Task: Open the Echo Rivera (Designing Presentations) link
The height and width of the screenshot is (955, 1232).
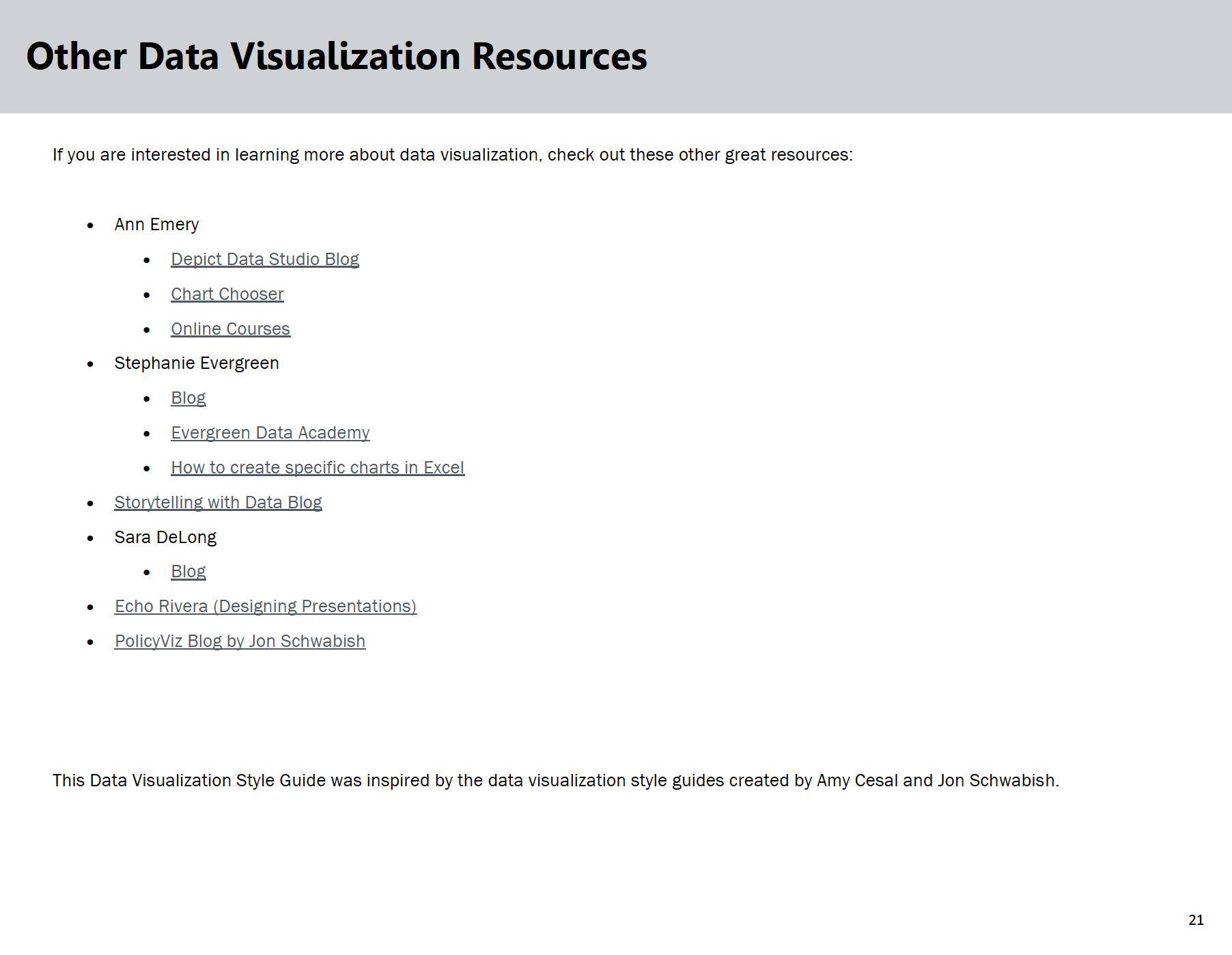Action: (266, 606)
